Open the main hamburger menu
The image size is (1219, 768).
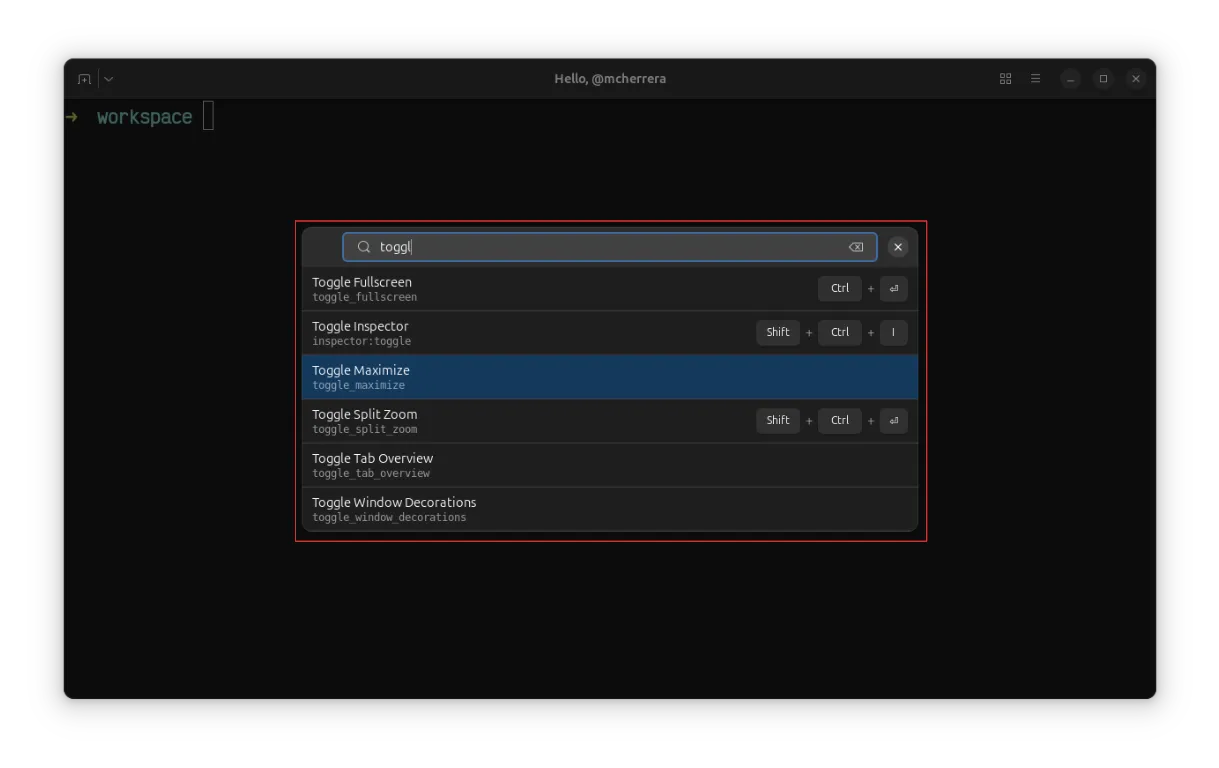coord(1035,79)
